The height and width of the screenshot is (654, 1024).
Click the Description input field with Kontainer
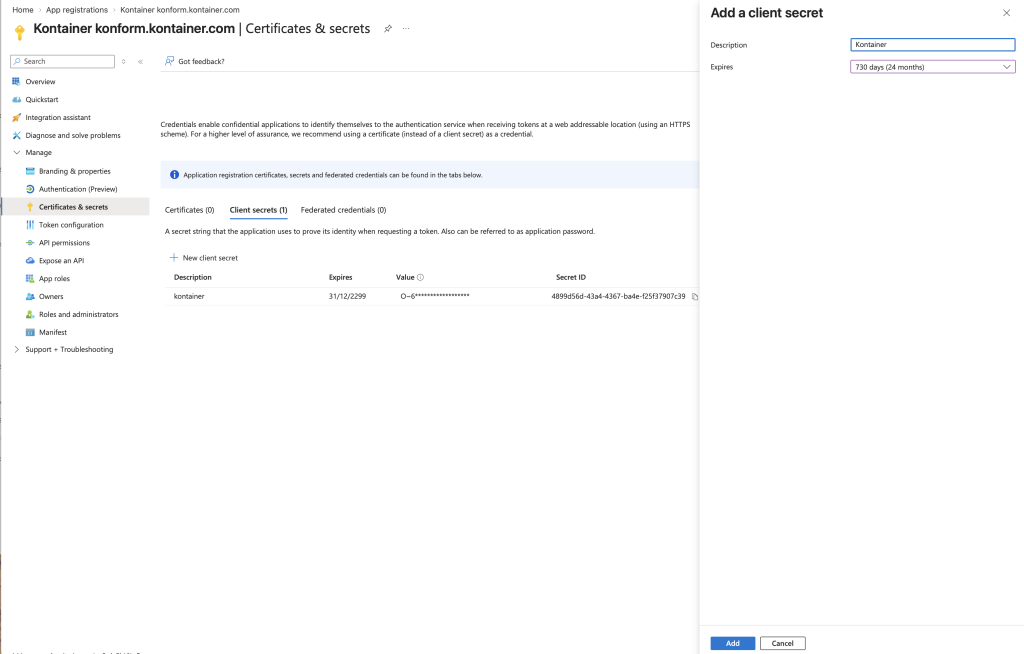pos(933,44)
